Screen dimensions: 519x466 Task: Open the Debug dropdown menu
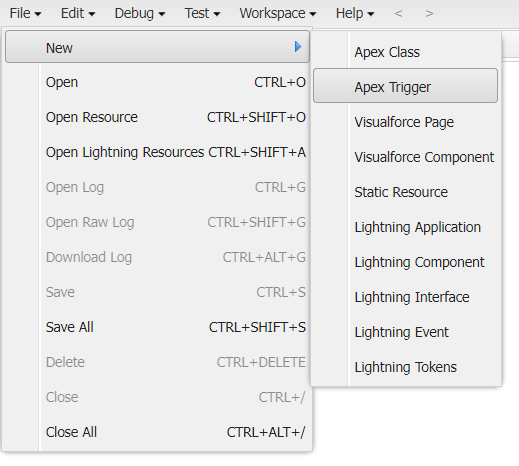(x=140, y=13)
